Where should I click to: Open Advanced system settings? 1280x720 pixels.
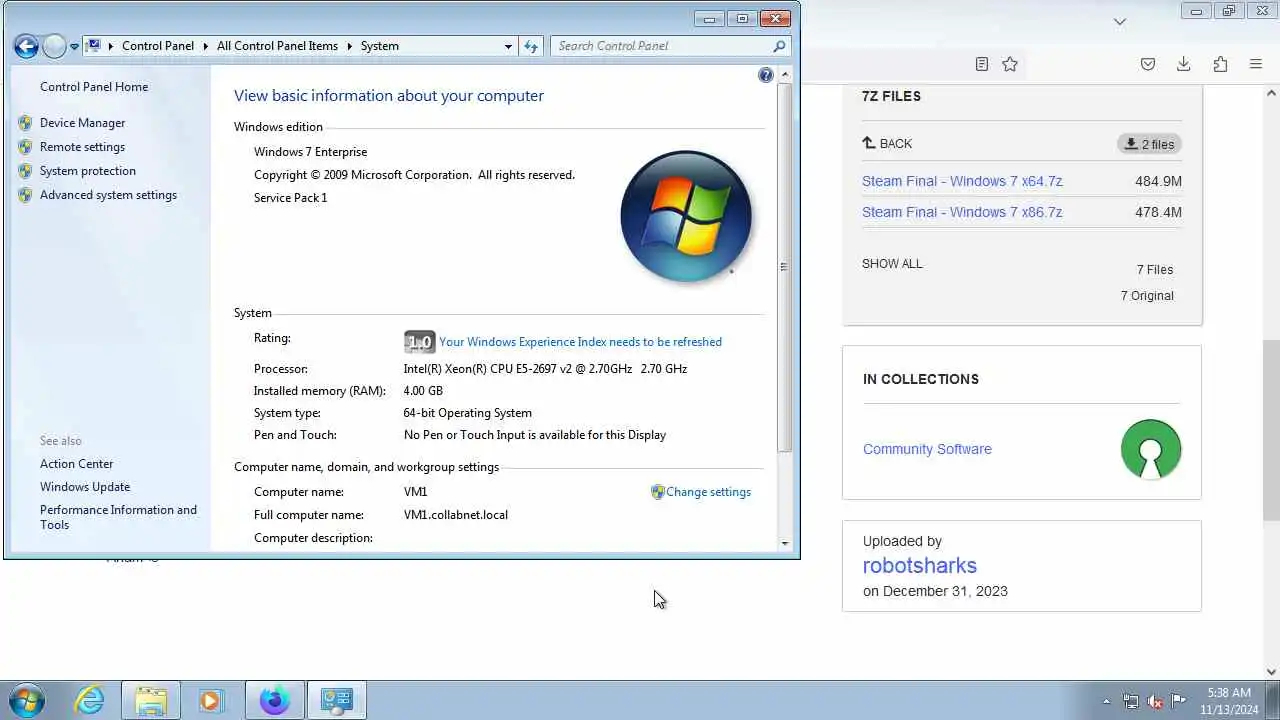pyautogui.click(x=108, y=195)
